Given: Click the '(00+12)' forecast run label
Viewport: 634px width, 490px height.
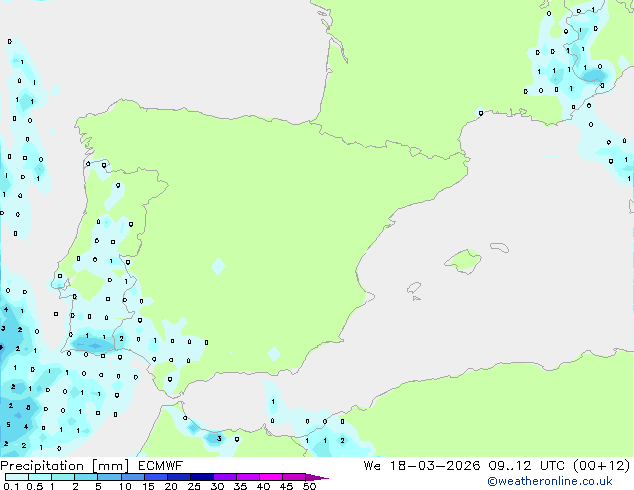Looking at the screenshot, I should 601,466.
